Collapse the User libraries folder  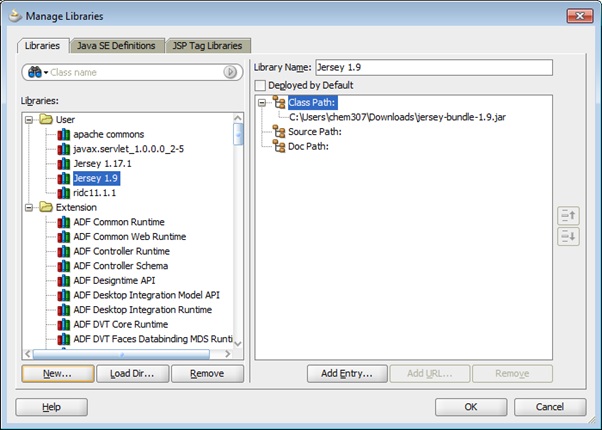click(x=29, y=120)
